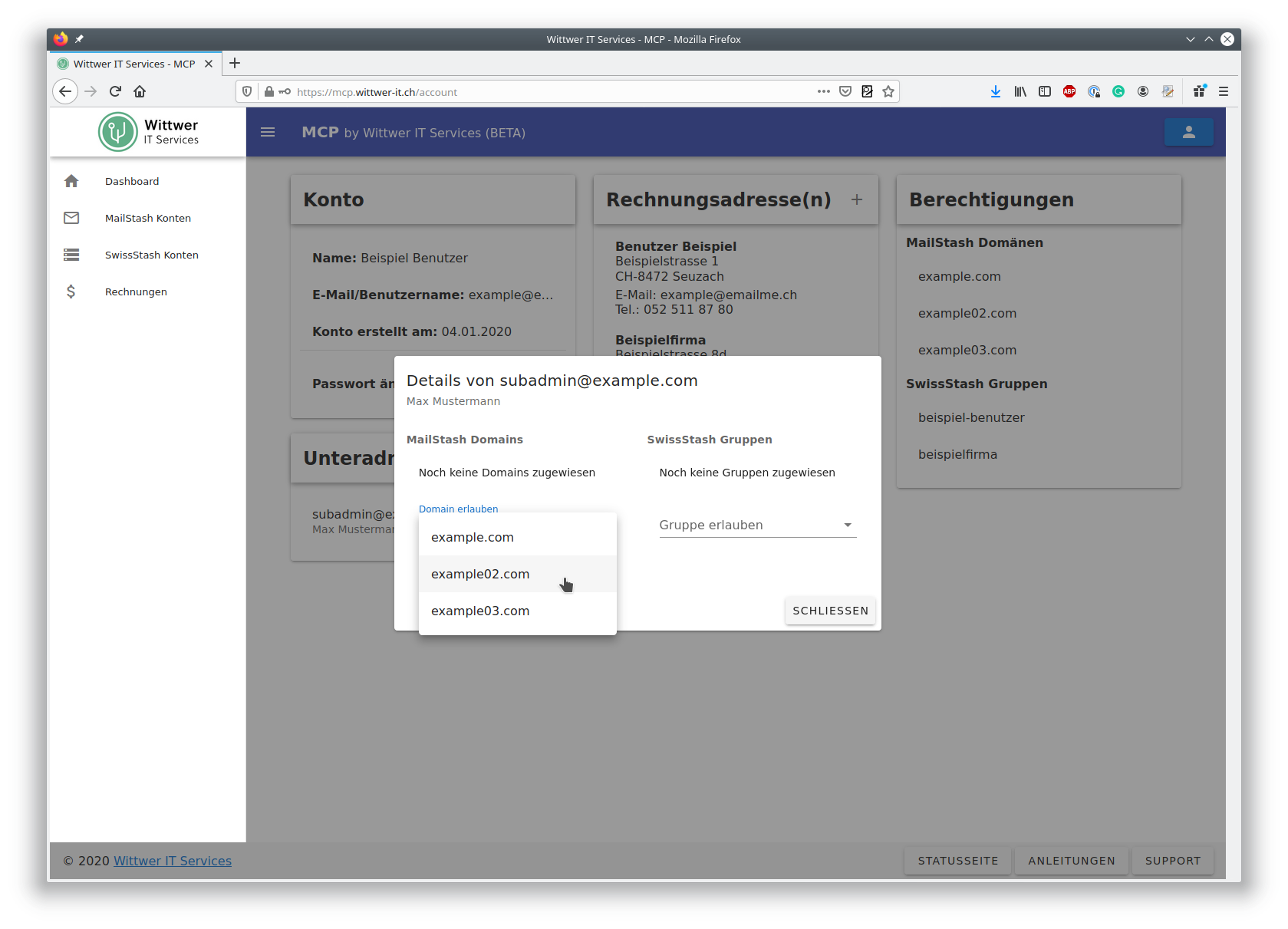Image resolution: width=1288 pixels, height=929 pixels.
Task: Click the MailStash envelope icon
Action: (x=71, y=218)
